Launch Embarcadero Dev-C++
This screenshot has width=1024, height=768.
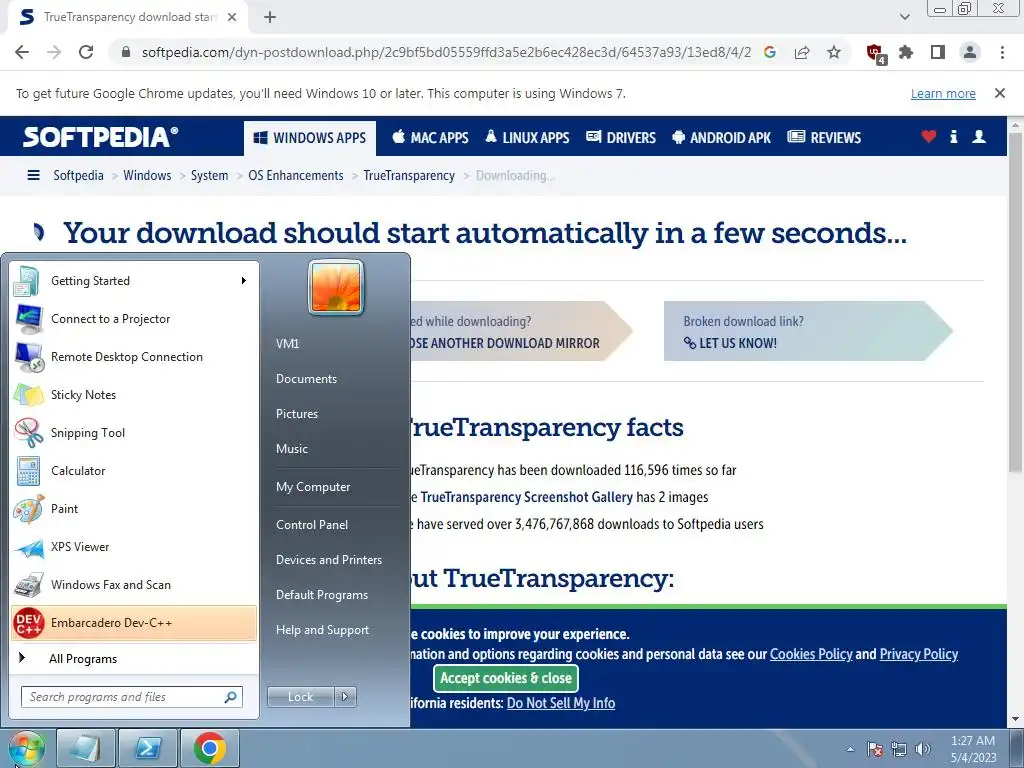click(134, 622)
